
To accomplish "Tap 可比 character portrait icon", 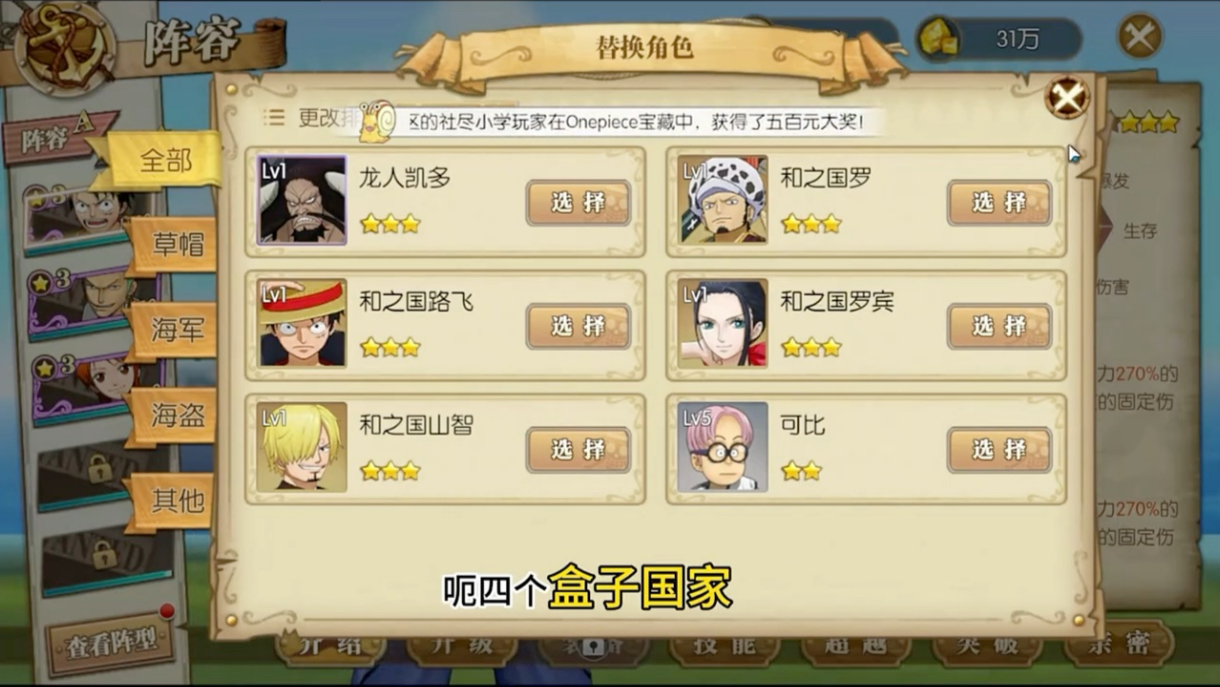I will coord(722,448).
